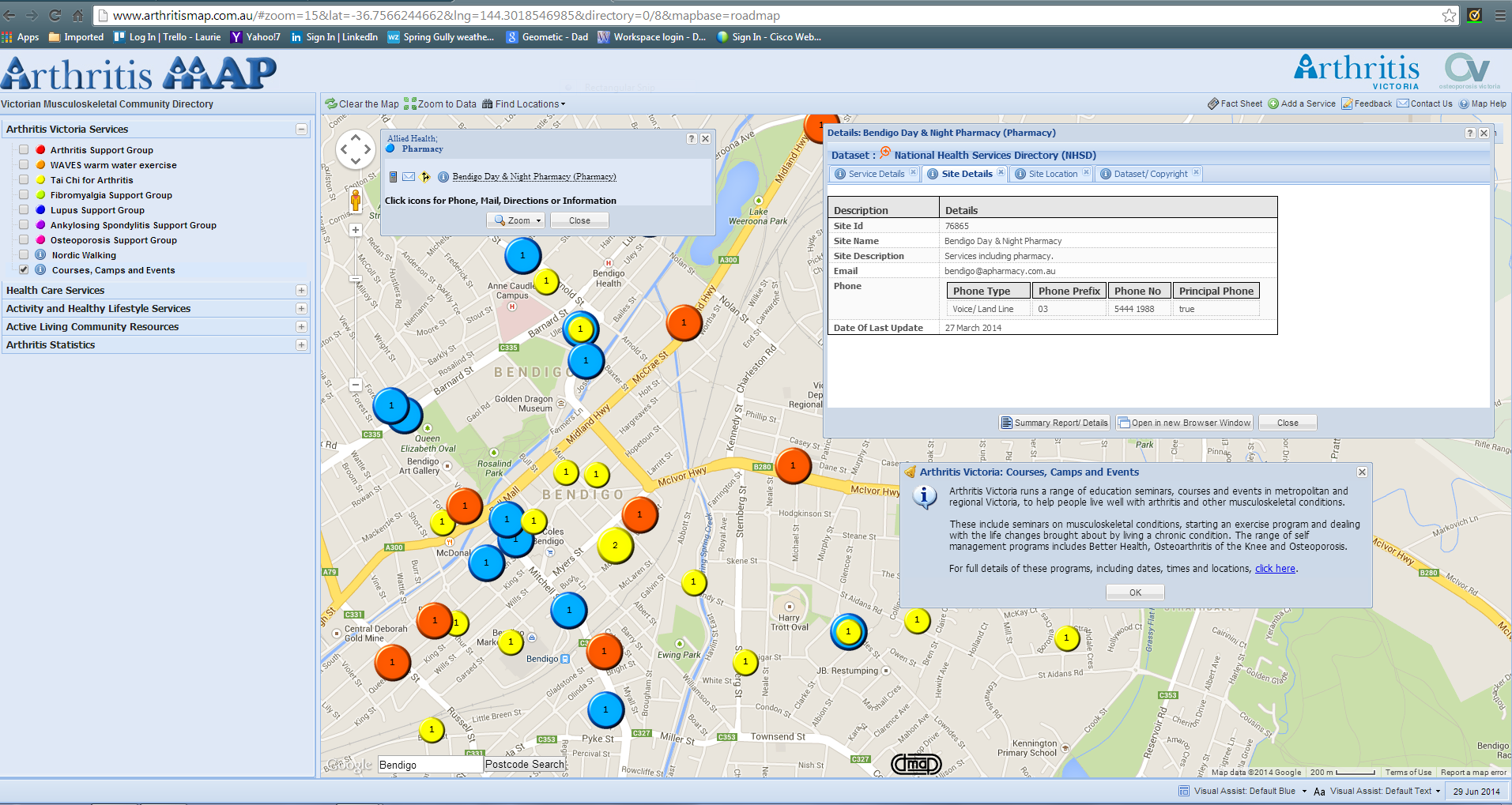This screenshot has height=805, width=1512.
Task: Follow the 'click here' link for program details
Action: point(1275,569)
